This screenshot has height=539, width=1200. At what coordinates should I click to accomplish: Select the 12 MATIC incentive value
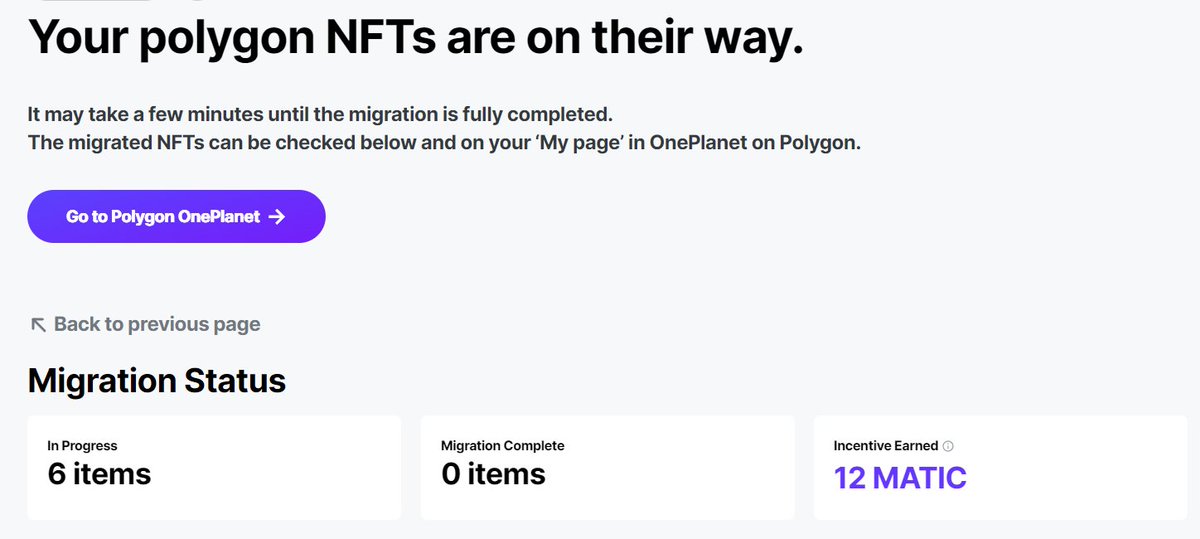900,478
